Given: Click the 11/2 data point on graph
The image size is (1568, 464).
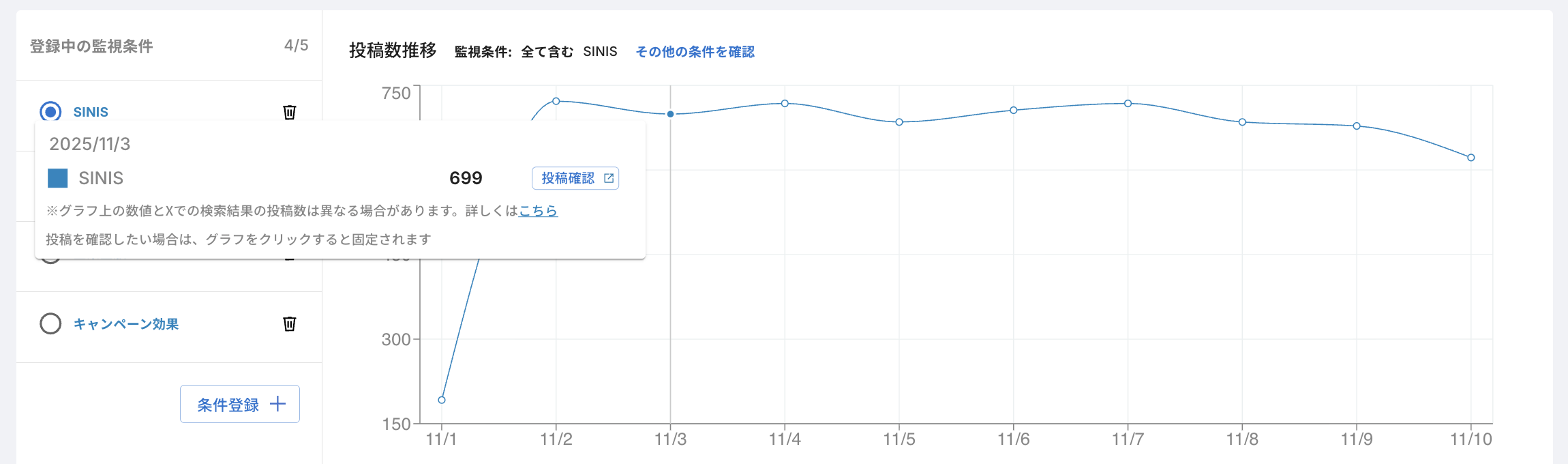Looking at the screenshot, I should coord(556,101).
